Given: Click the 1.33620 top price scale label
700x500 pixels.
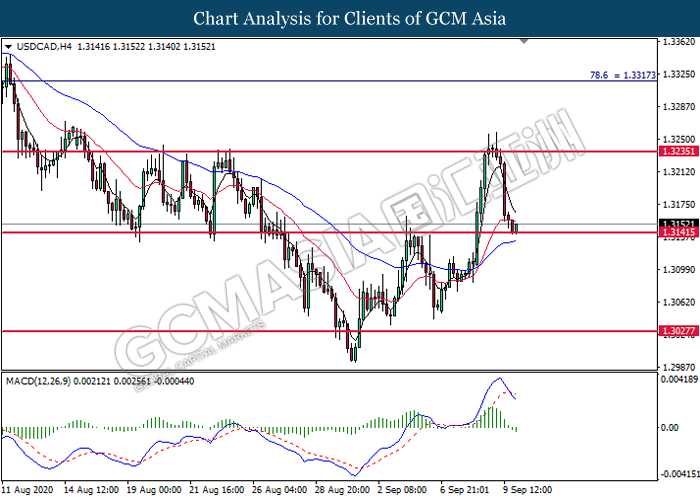Looking at the screenshot, I should pos(679,42).
